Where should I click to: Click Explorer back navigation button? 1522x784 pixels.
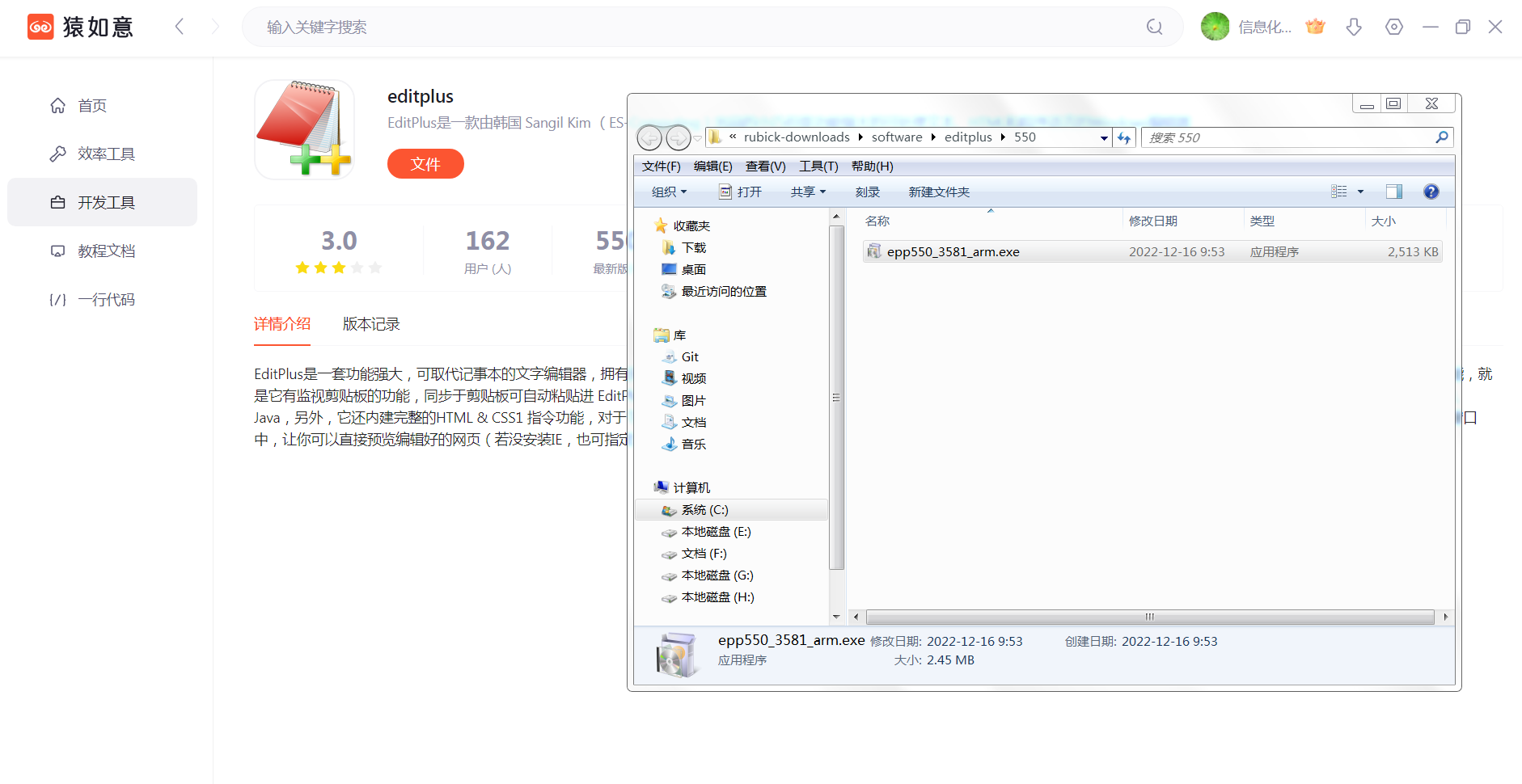[x=650, y=138]
